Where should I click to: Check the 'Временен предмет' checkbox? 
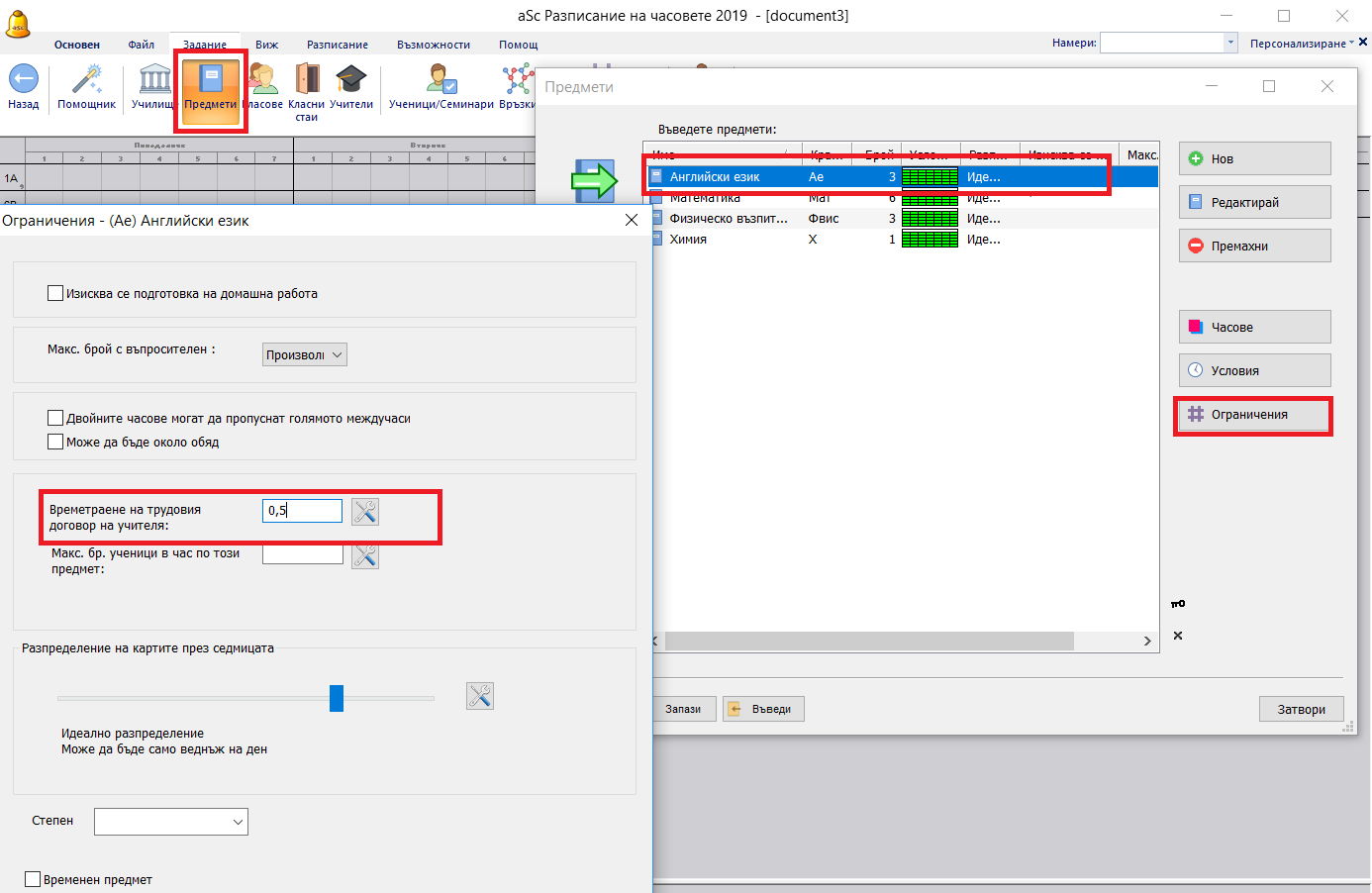[34, 879]
